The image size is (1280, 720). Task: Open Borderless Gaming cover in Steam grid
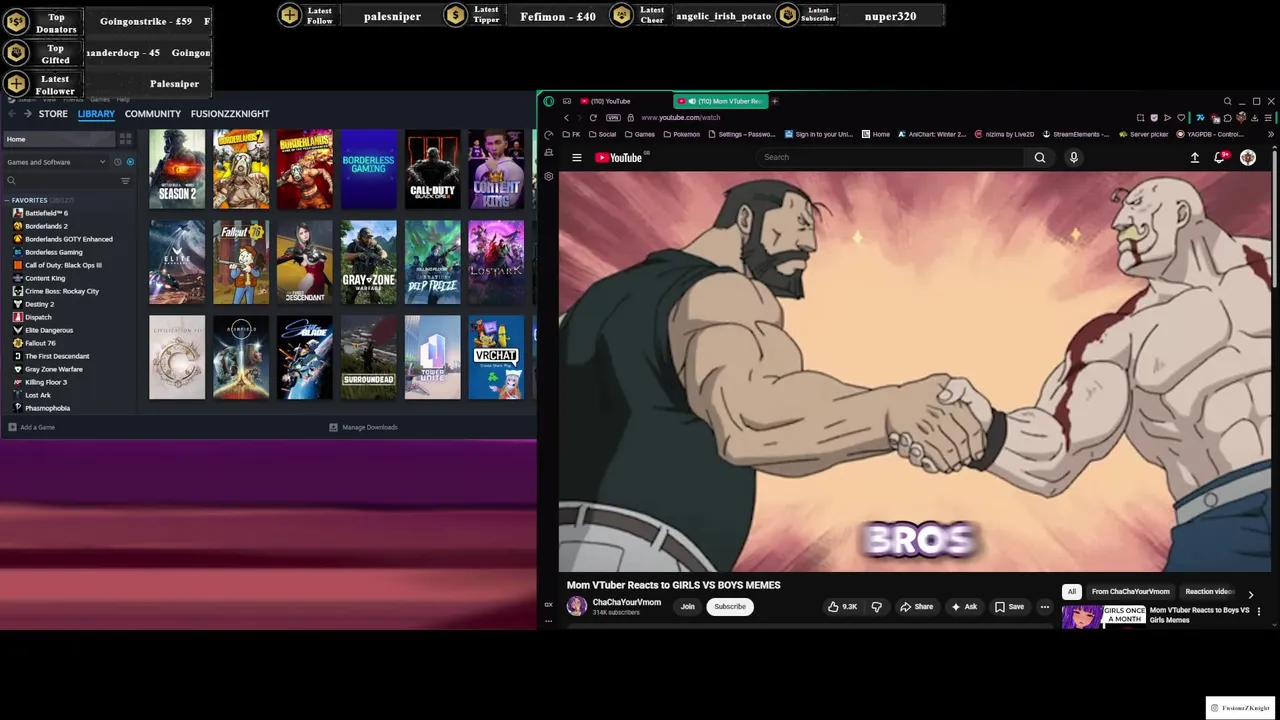pyautogui.click(x=368, y=169)
